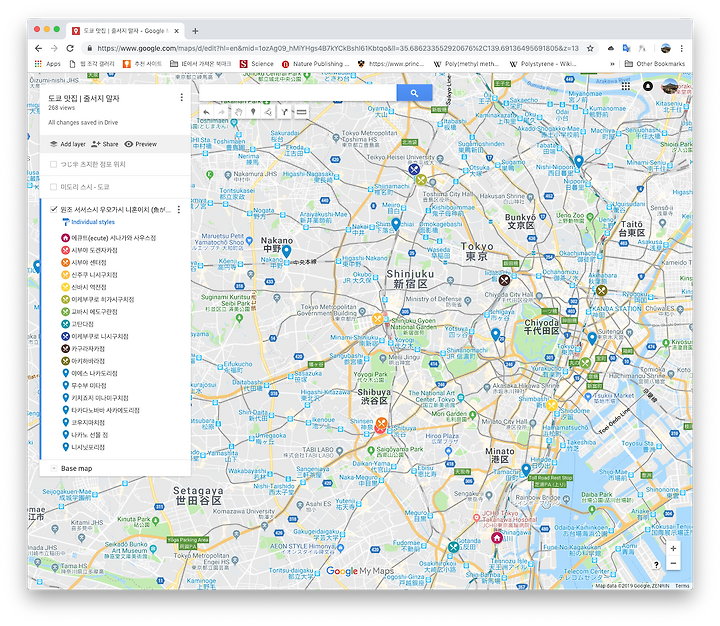The width and height of the screenshot is (720, 626).
Task: Open the help question mark button
Action: [x=656, y=565]
